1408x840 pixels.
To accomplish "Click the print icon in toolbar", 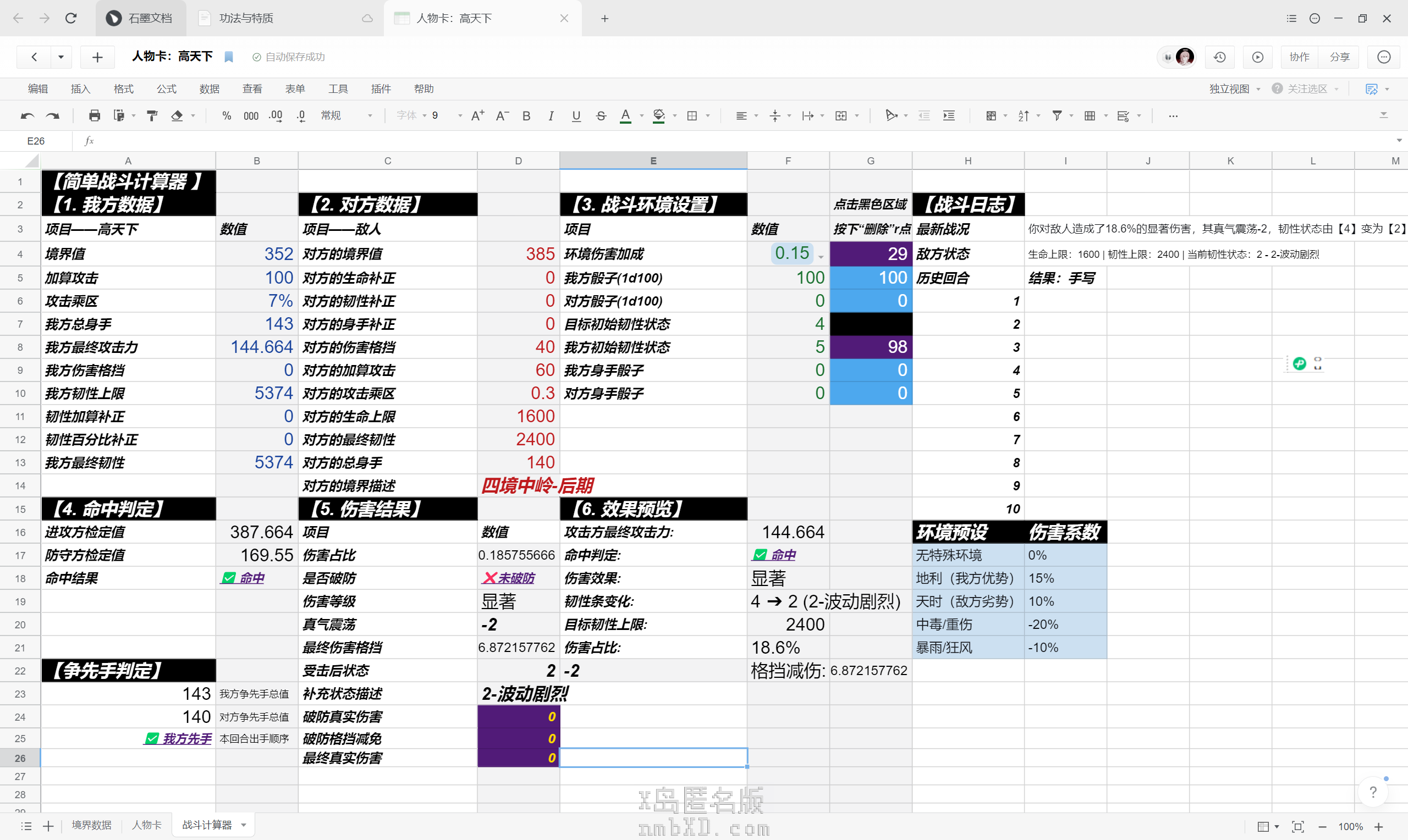I will point(95,116).
